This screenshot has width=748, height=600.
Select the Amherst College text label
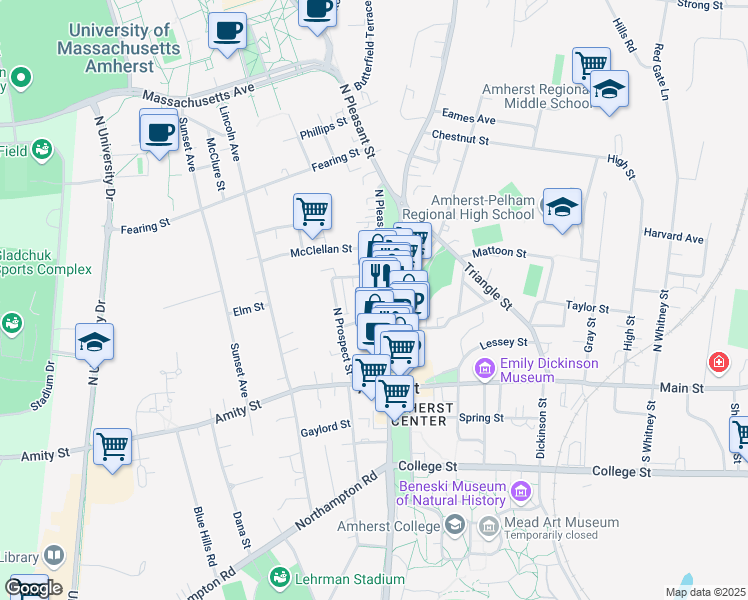388,527
